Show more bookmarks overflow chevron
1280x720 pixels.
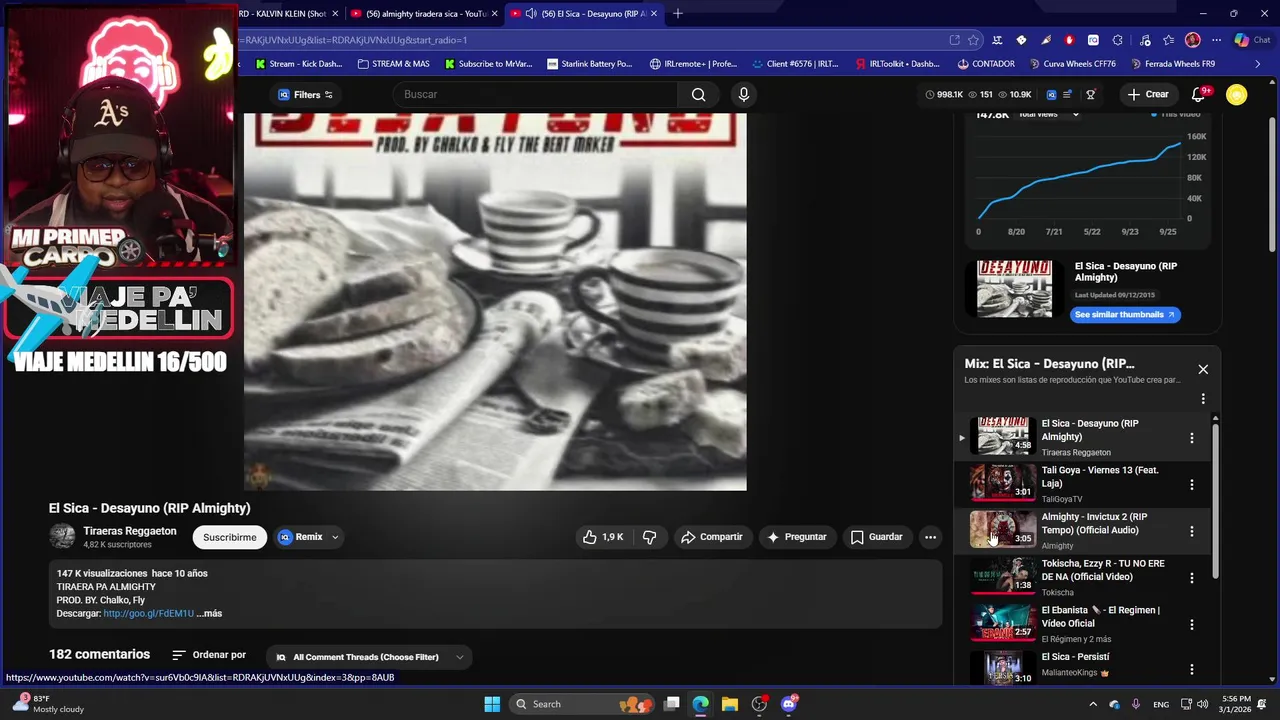(1258, 64)
